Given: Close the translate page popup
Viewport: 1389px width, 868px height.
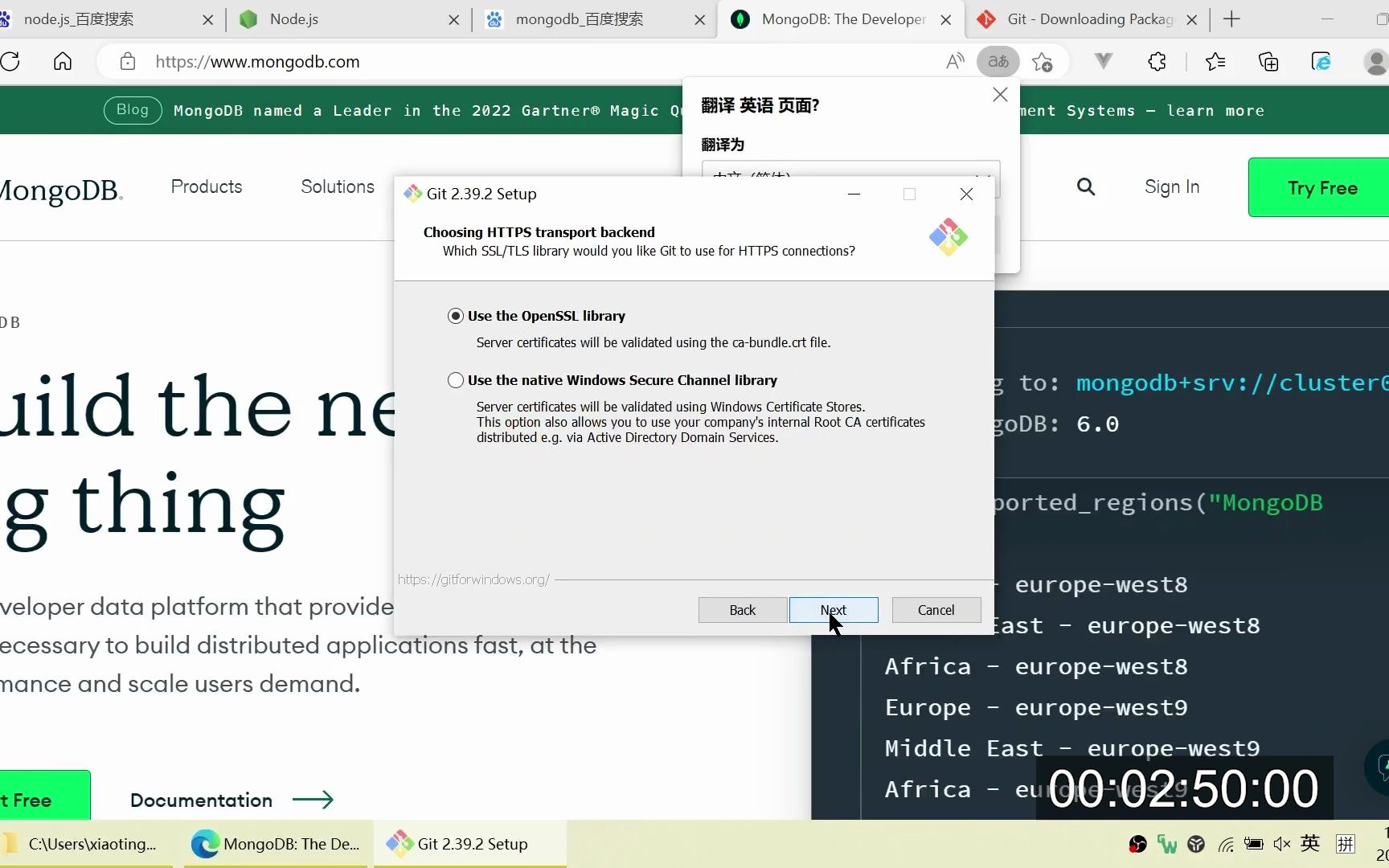Looking at the screenshot, I should (1000, 95).
